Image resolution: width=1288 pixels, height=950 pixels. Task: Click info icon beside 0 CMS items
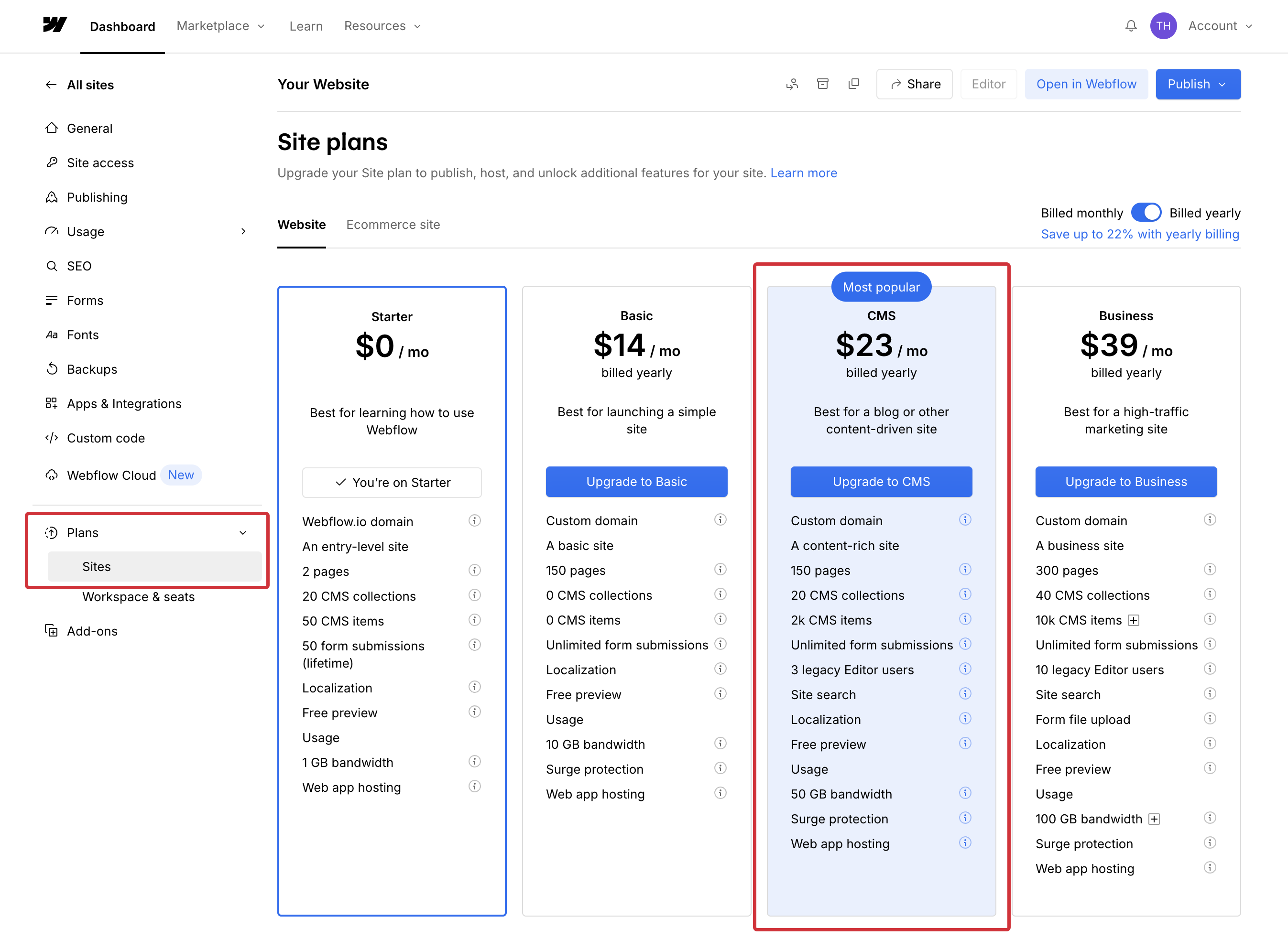click(x=720, y=619)
